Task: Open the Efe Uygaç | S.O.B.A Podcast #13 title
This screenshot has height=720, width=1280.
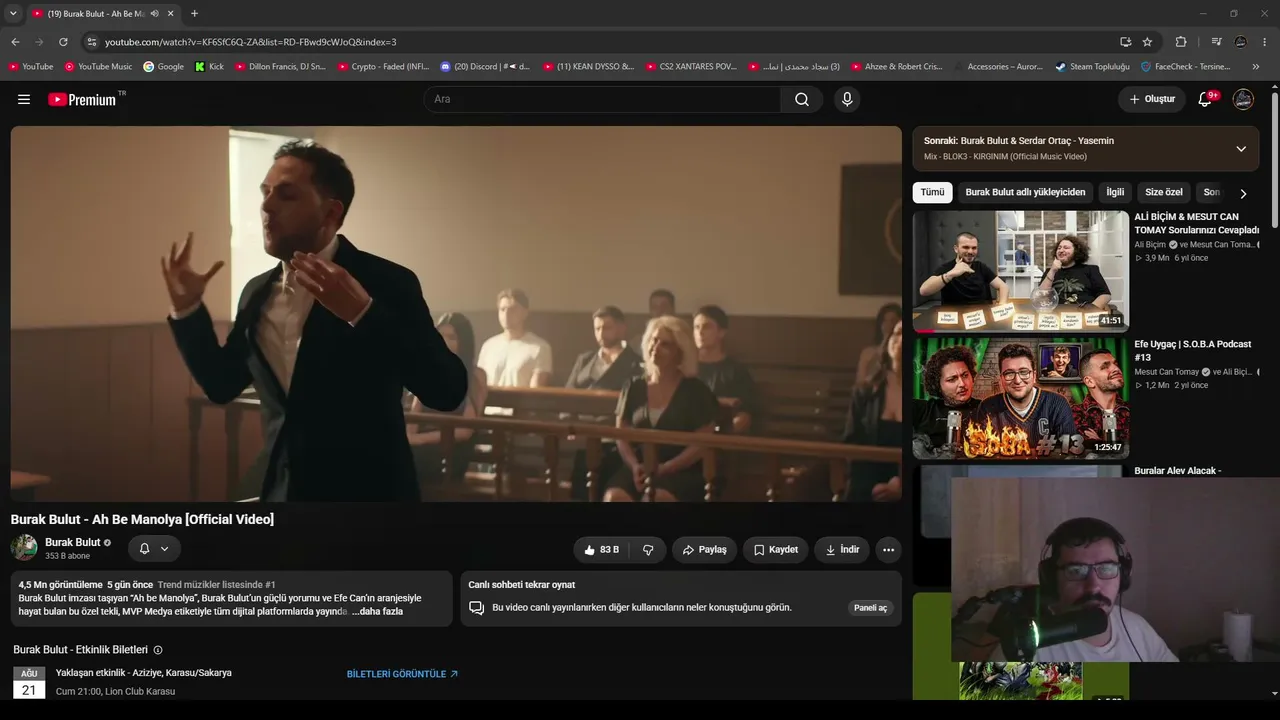Action: click(x=1193, y=350)
